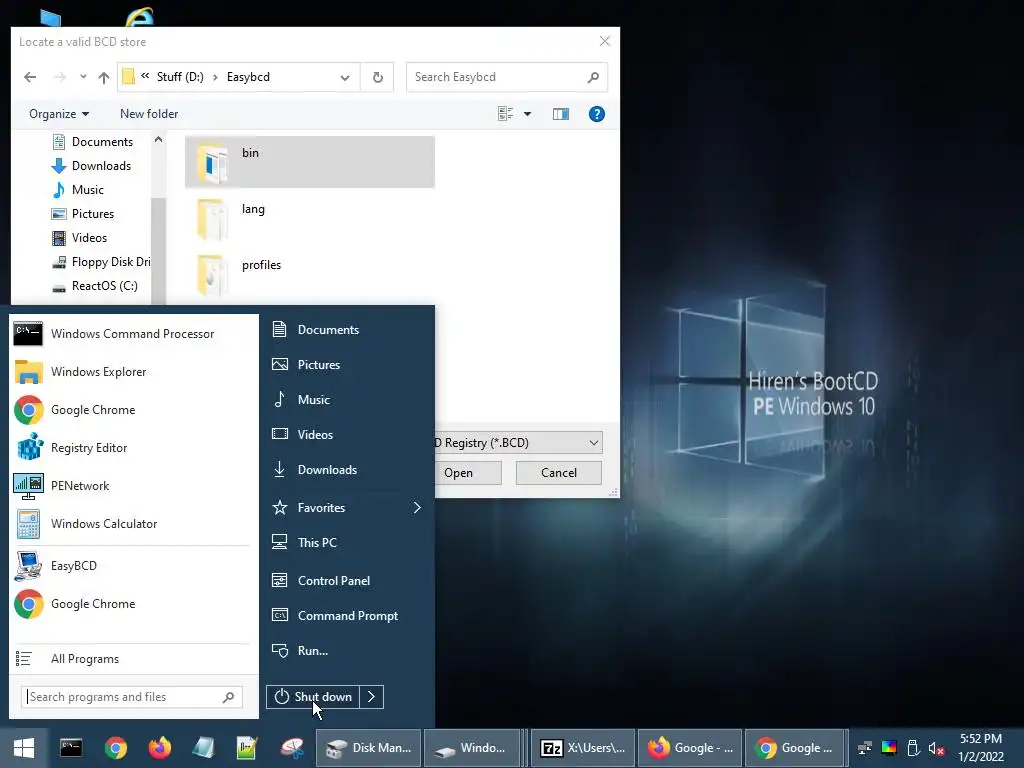
Task: Go back in file dialog
Action: click(x=30, y=77)
